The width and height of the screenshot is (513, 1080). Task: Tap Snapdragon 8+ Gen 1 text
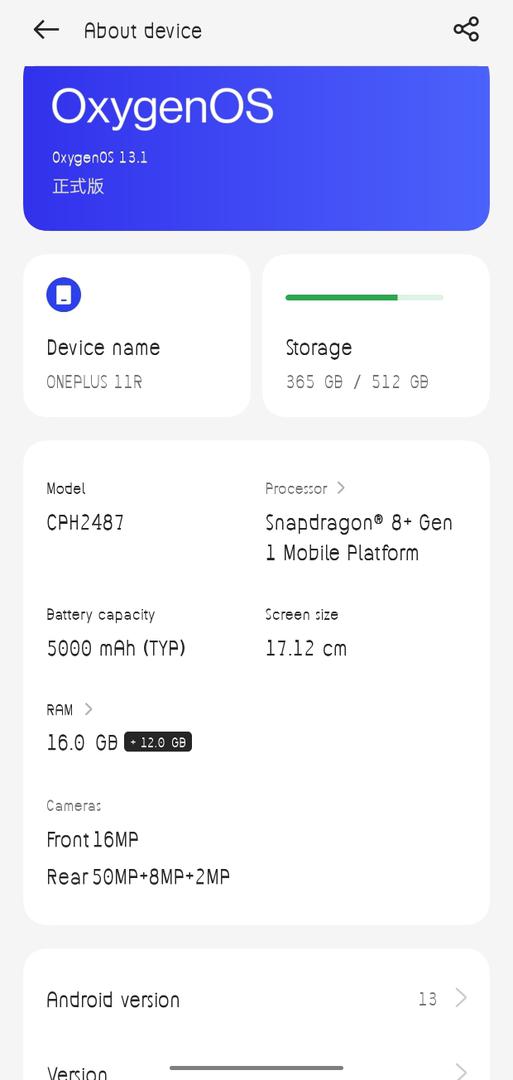click(359, 537)
